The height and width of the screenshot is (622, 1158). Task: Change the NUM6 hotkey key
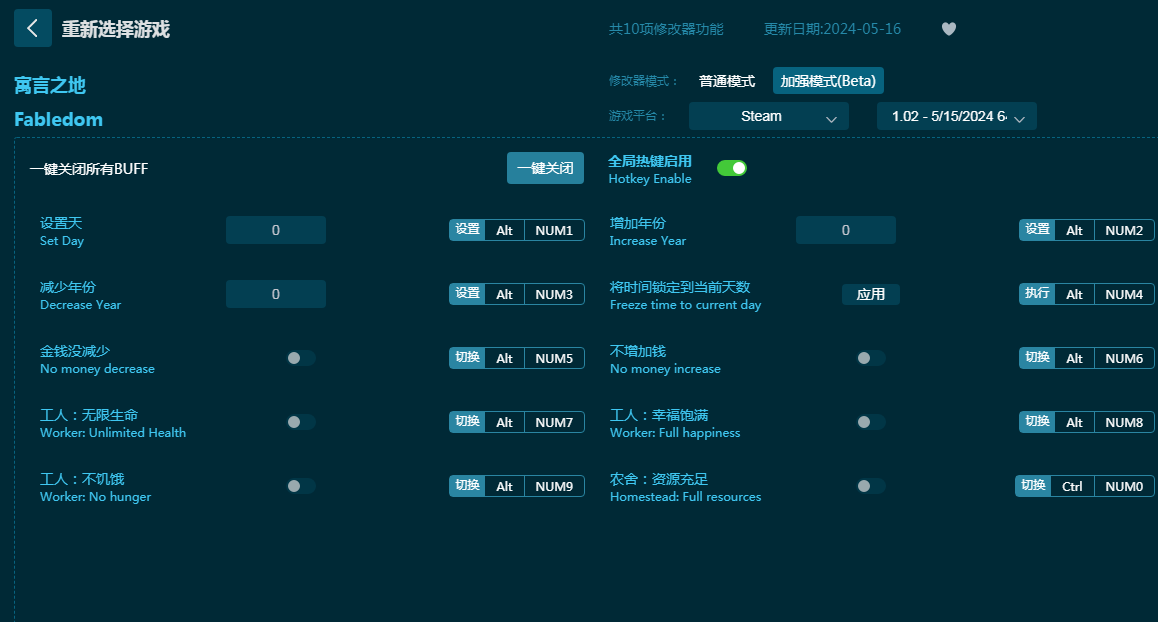click(1124, 358)
